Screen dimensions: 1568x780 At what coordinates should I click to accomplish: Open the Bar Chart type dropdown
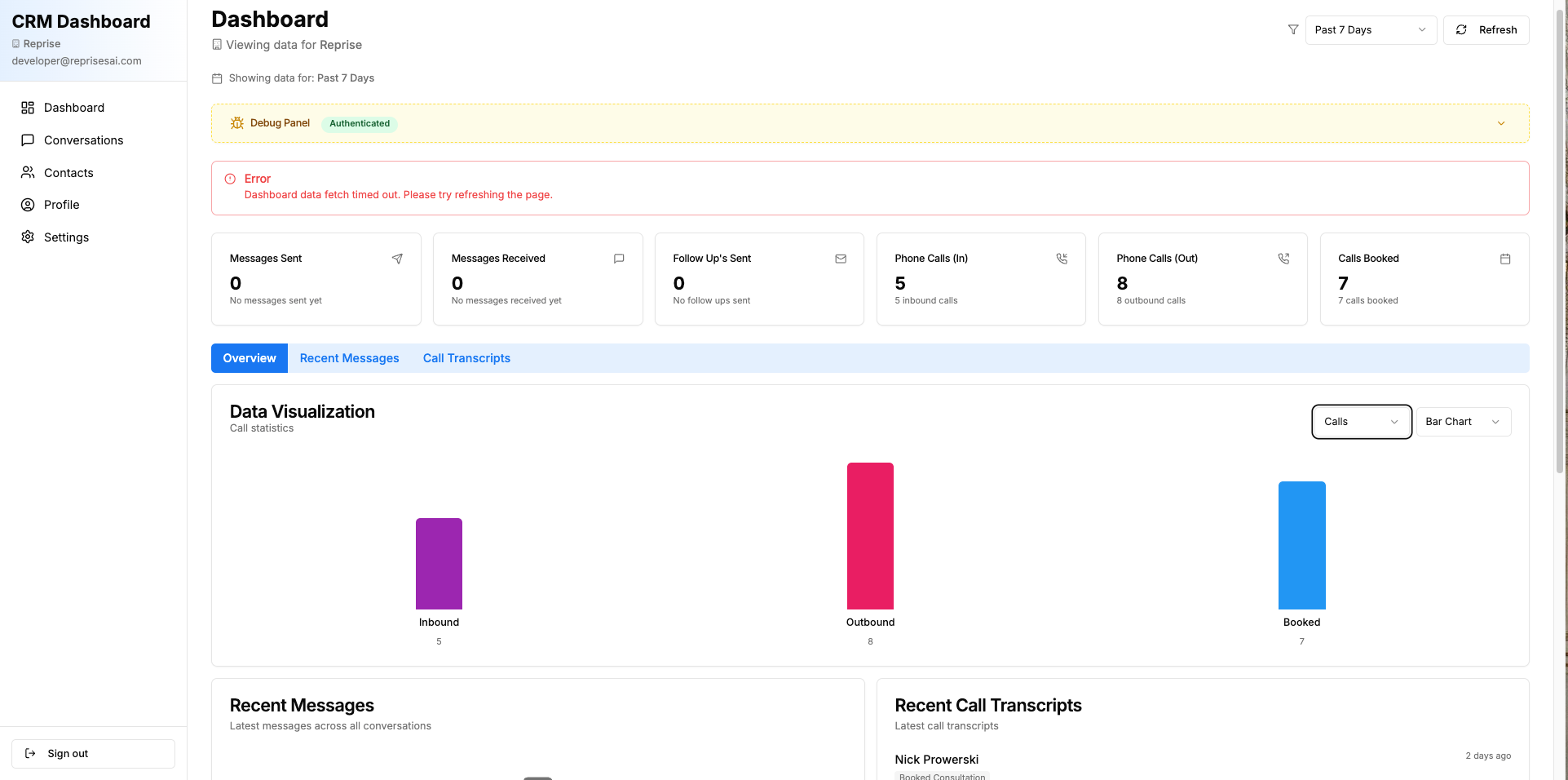point(1462,421)
